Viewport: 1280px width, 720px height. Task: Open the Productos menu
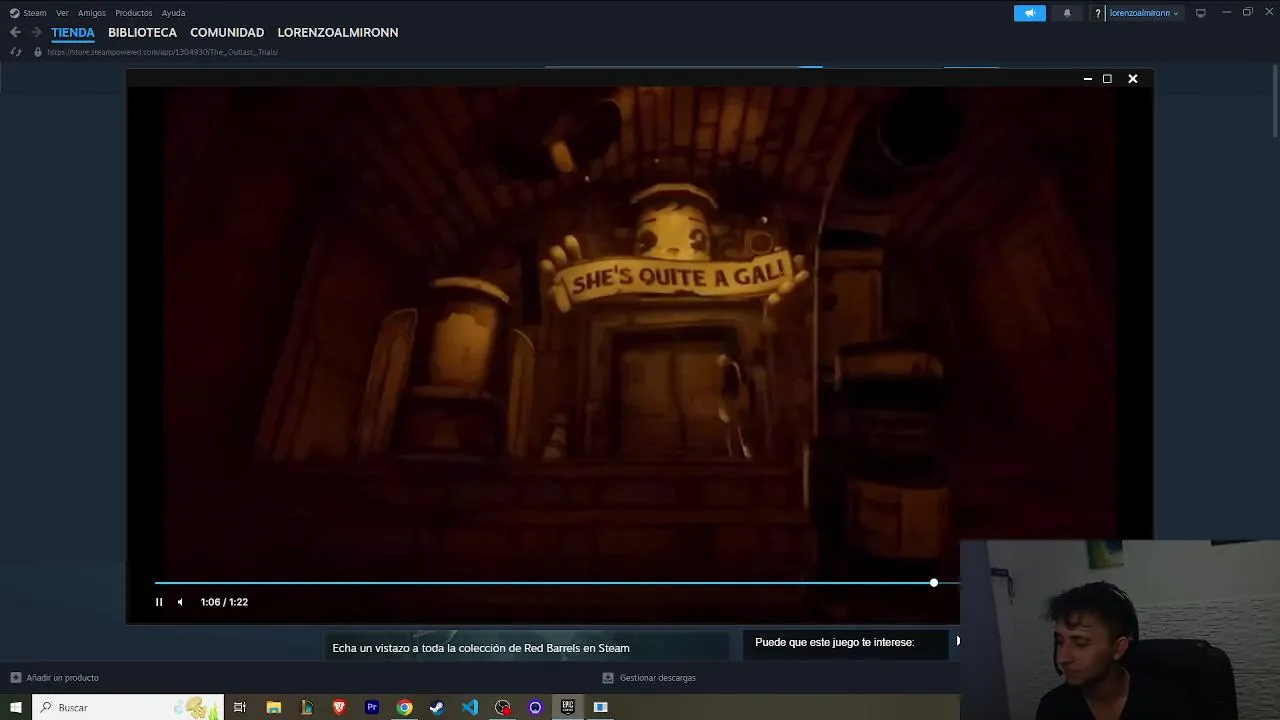pyautogui.click(x=134, y=13)
